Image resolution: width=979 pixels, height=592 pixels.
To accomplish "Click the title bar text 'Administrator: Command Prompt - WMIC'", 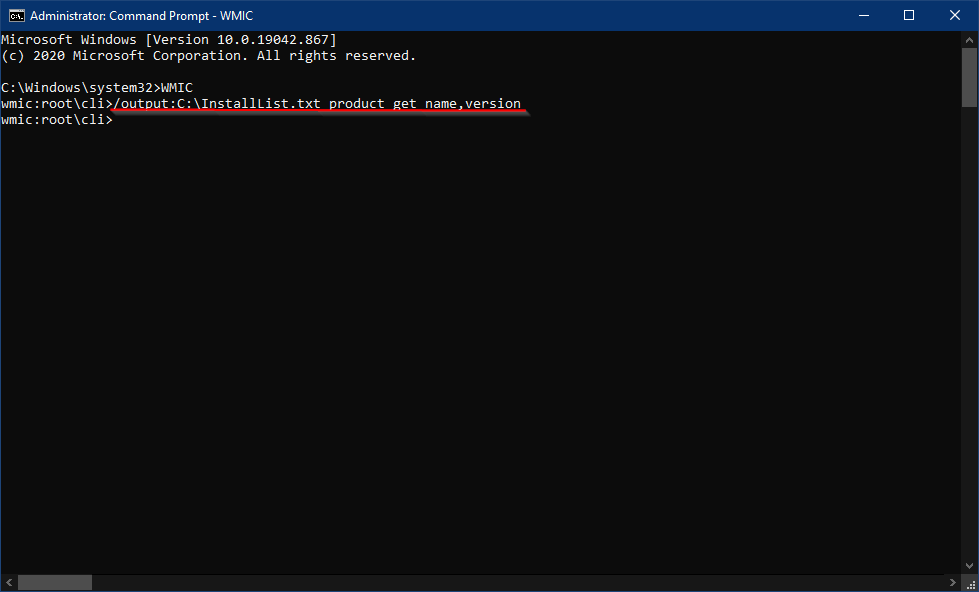I will click(x=141, y=16).
